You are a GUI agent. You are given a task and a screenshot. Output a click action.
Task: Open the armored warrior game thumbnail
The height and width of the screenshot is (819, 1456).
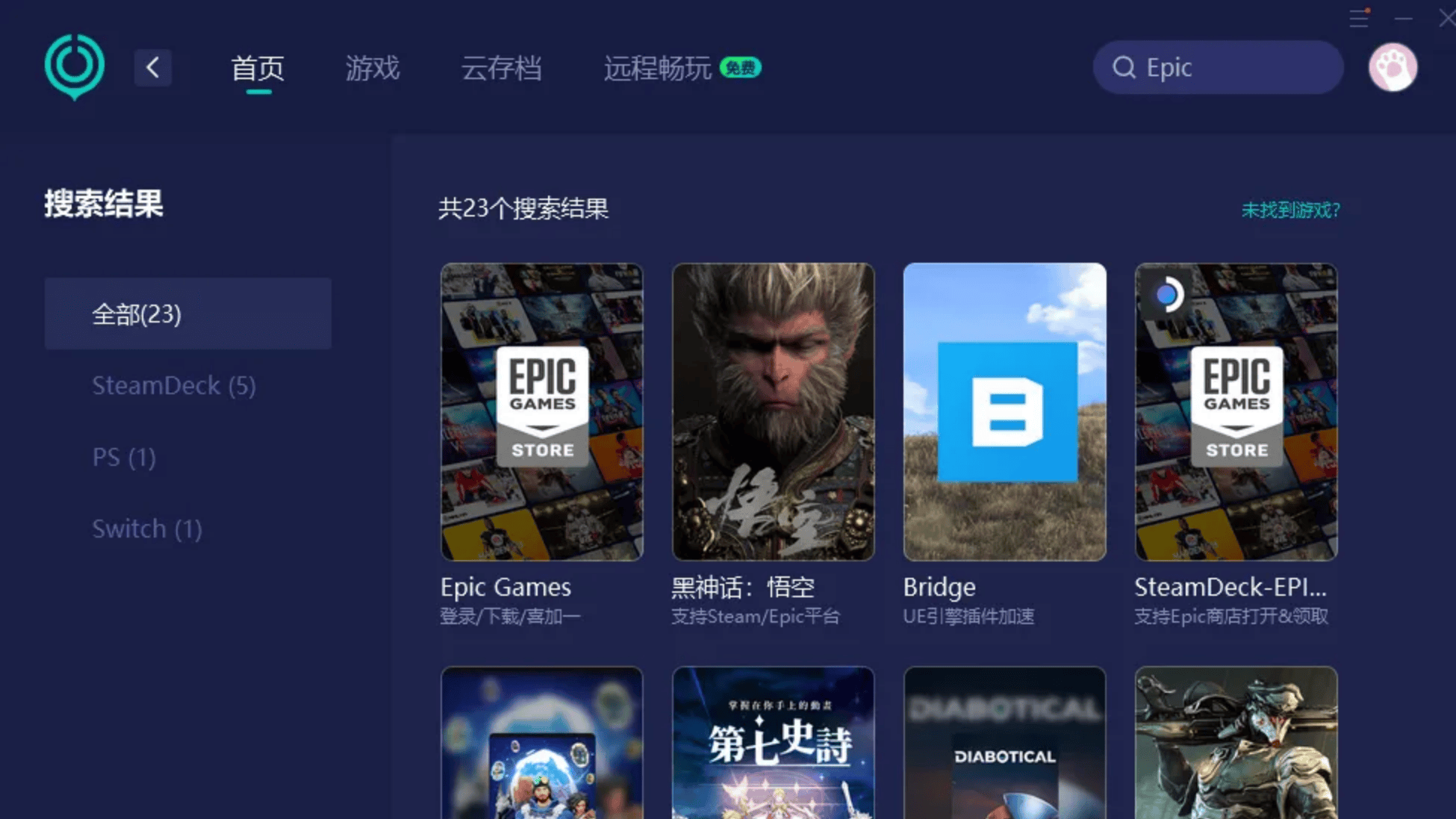point(1236,743)
